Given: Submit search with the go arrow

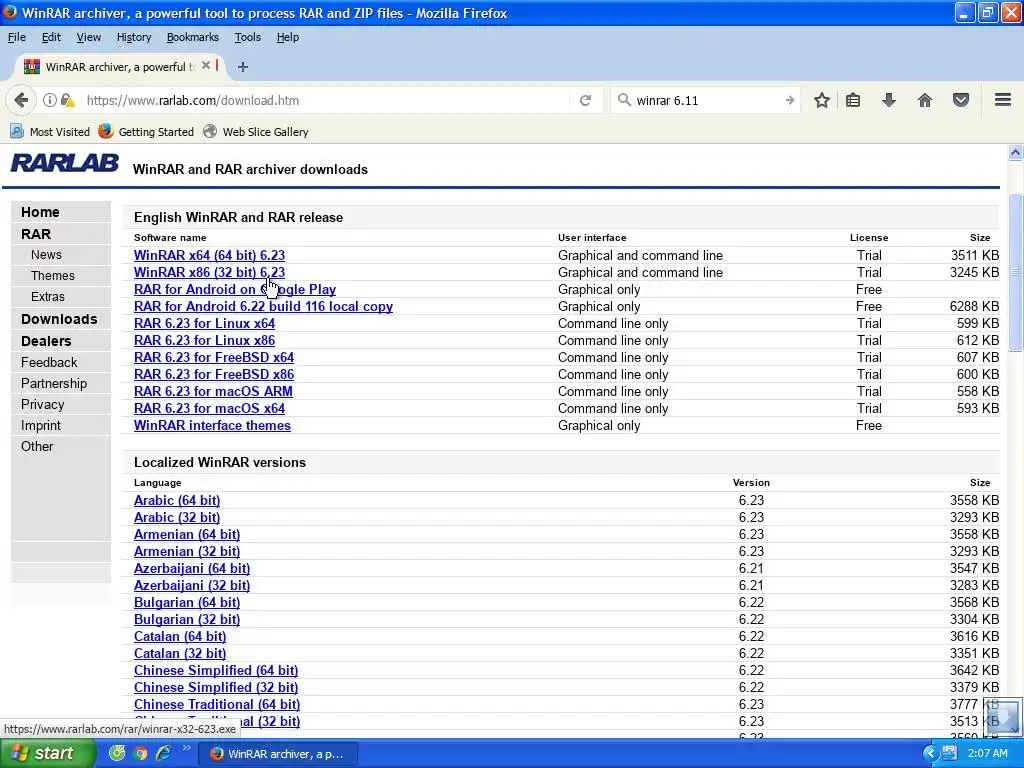Looking at the screenshot, I should [790, 100].
